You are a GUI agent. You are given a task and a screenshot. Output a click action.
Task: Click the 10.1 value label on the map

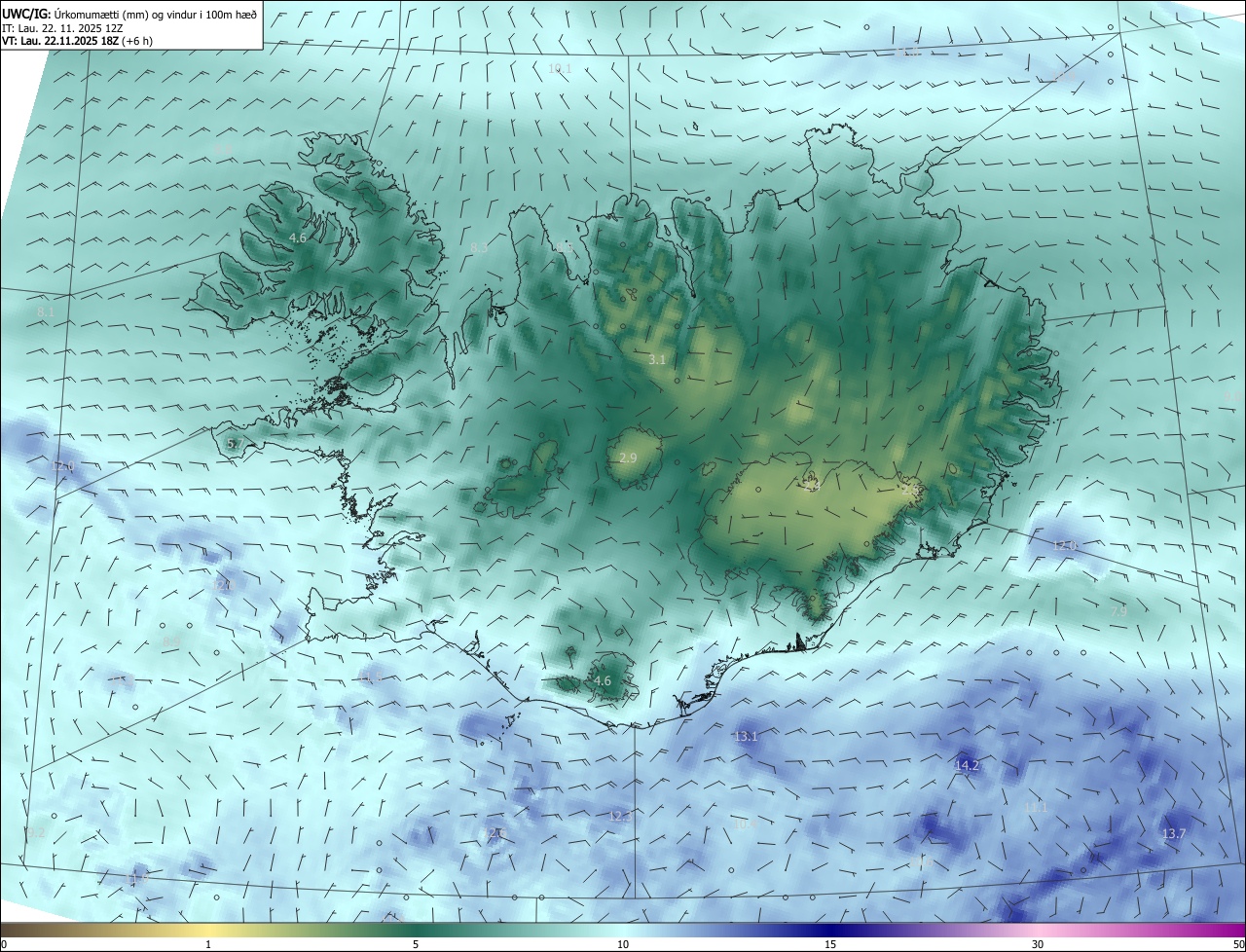560,68
